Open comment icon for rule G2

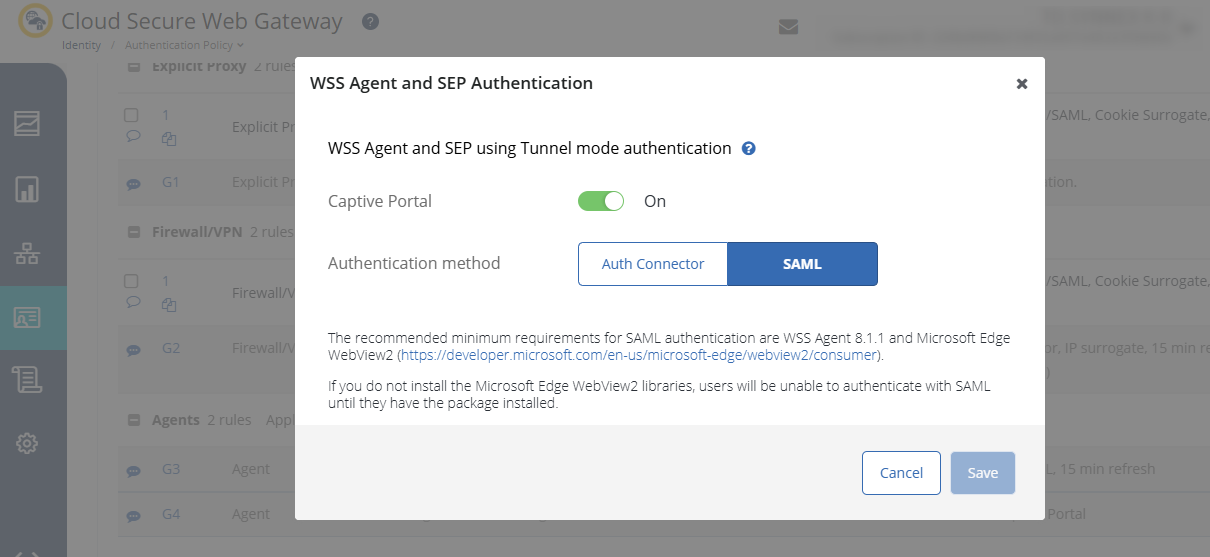[x=132, y=350]
